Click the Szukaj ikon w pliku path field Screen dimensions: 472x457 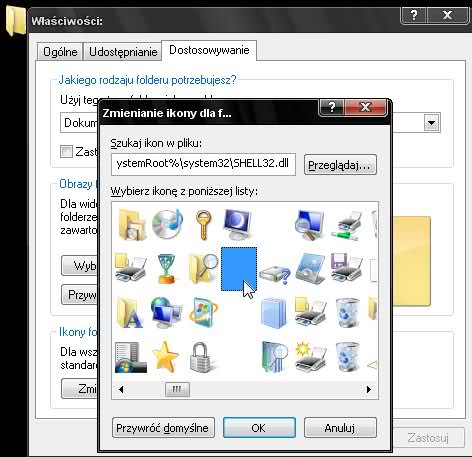tap(203, 164)
